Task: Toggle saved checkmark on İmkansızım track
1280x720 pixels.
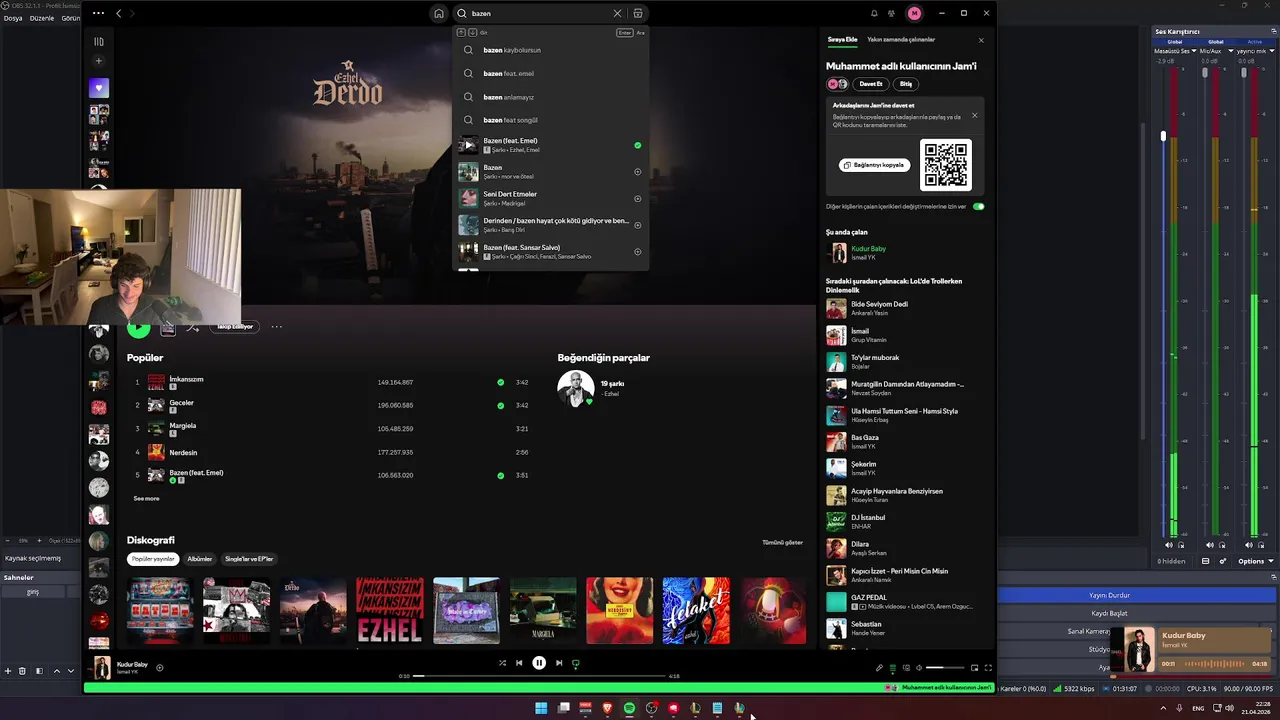Action: click(501, 382)
